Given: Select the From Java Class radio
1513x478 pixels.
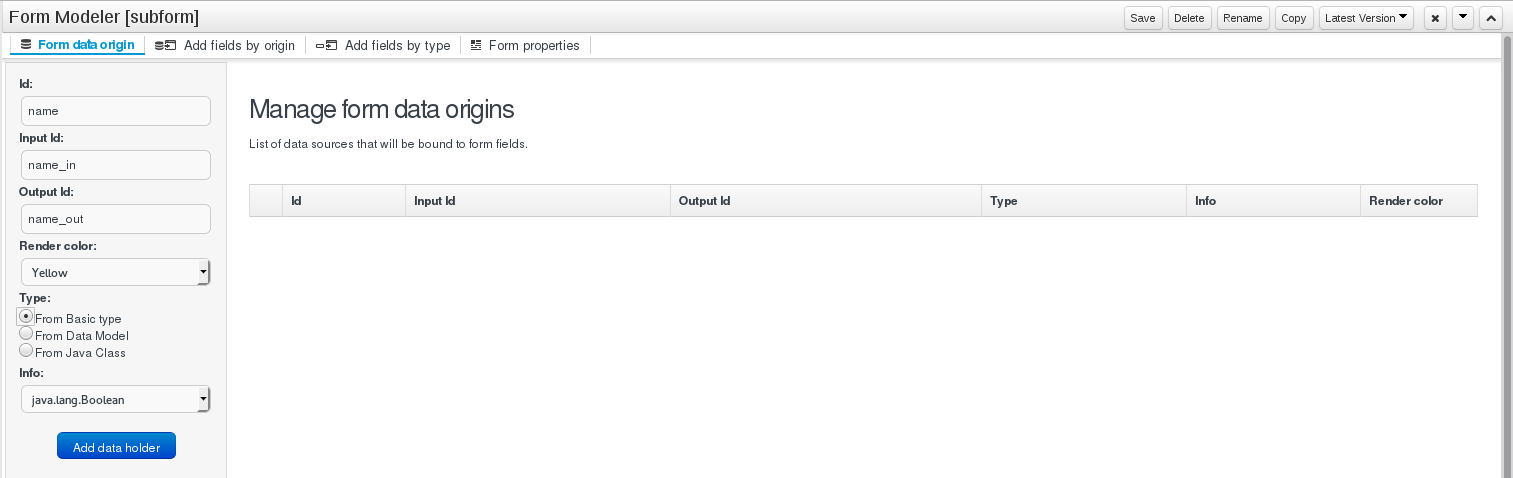Looking at the screenshot, I should pyautogui.click(x=26, y=351).
